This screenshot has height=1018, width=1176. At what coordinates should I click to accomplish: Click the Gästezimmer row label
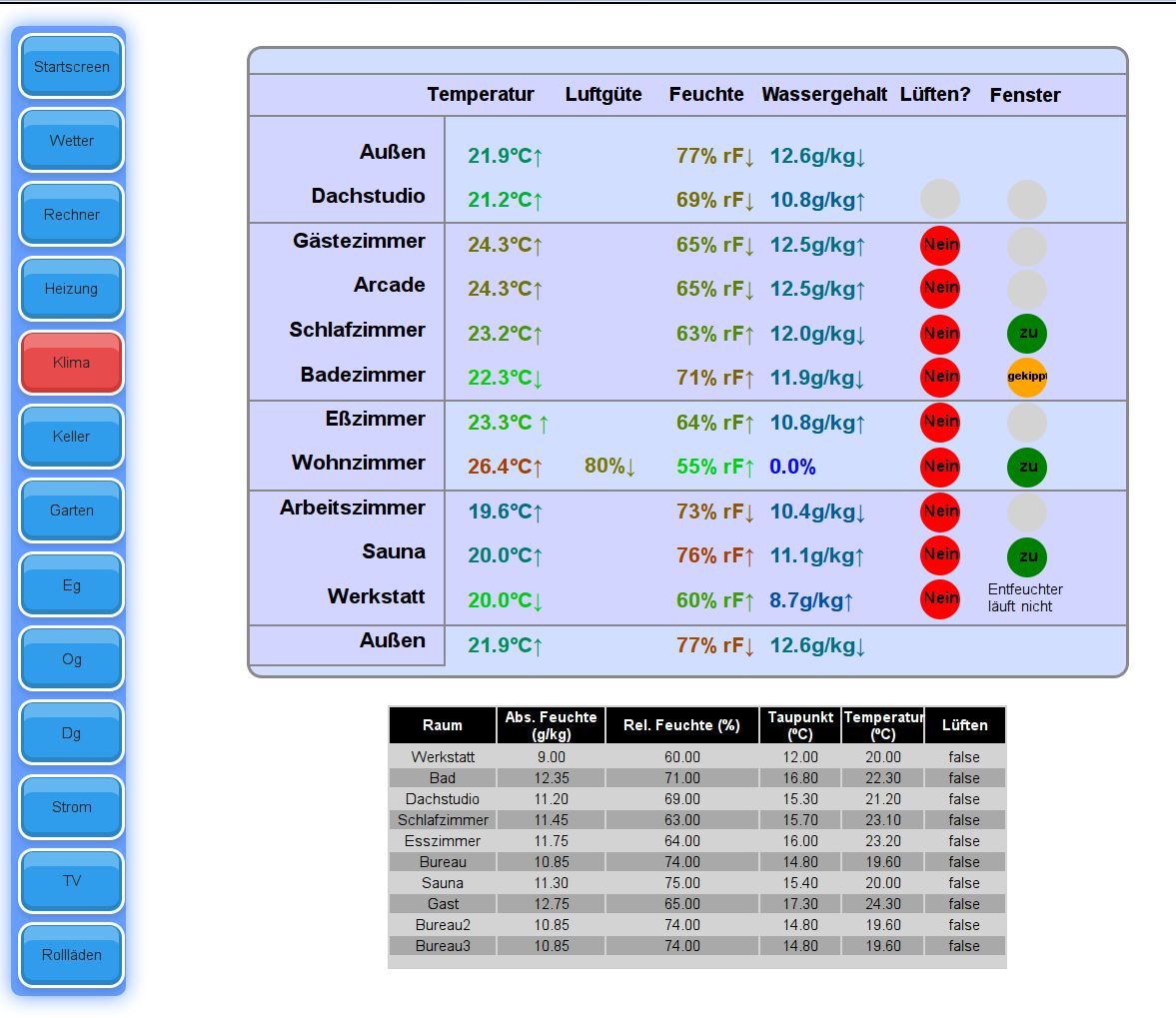(359, 242)
